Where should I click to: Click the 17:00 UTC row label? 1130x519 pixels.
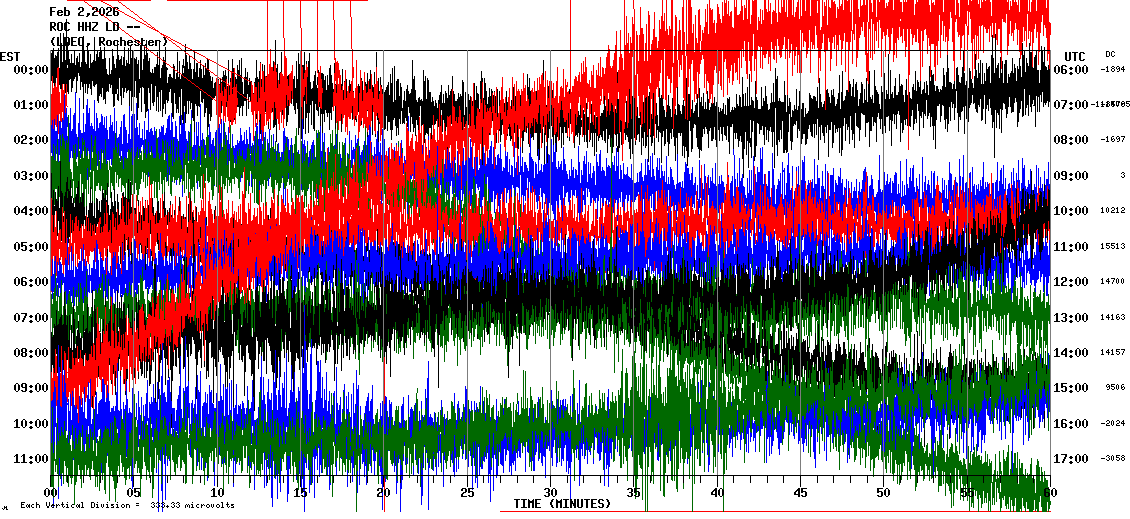(x=1071, y=459)
